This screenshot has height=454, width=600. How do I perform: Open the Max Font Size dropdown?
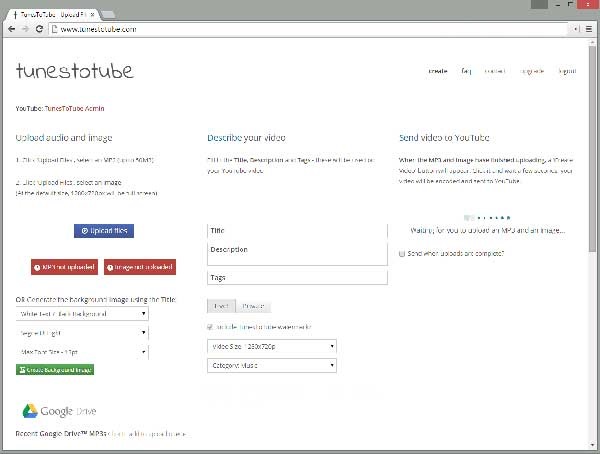coord(82,352)
